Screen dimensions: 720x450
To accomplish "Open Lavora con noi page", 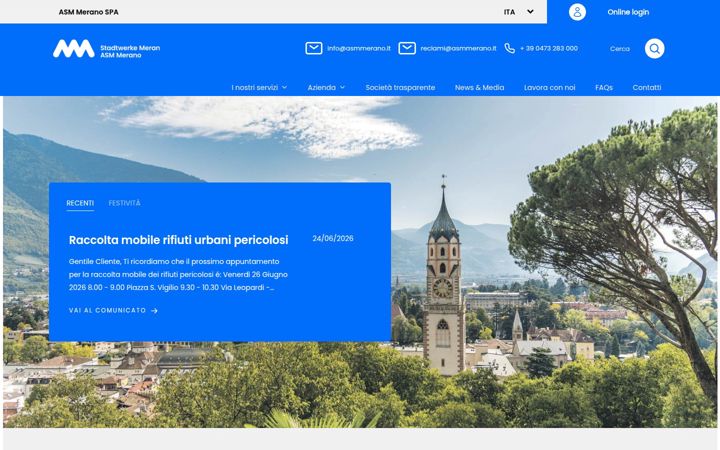I will (549, 87).
